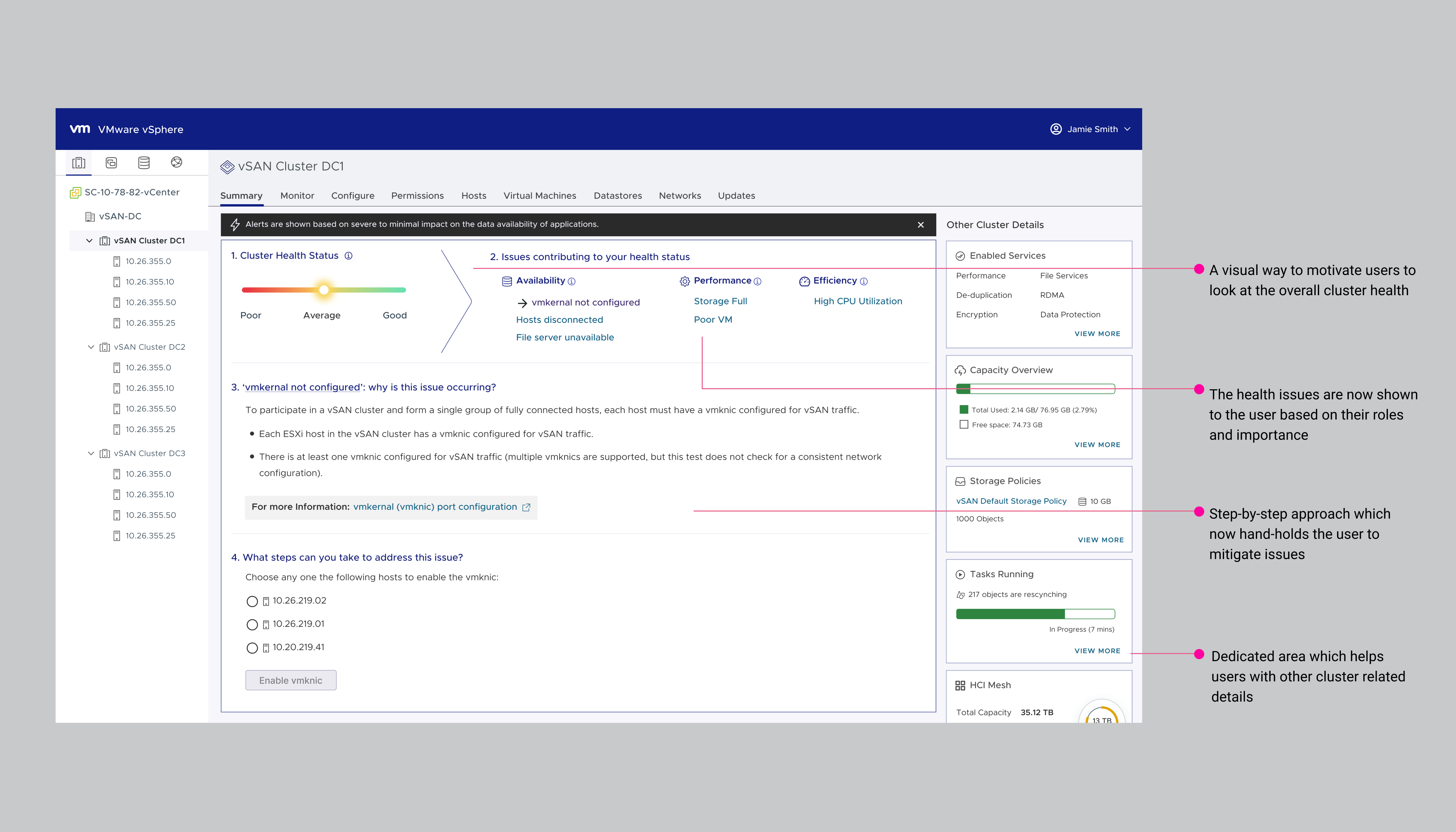Screen dimensions: 1456x832
Task: Open the Storage Full performance issue
Action: click(720, 301)
